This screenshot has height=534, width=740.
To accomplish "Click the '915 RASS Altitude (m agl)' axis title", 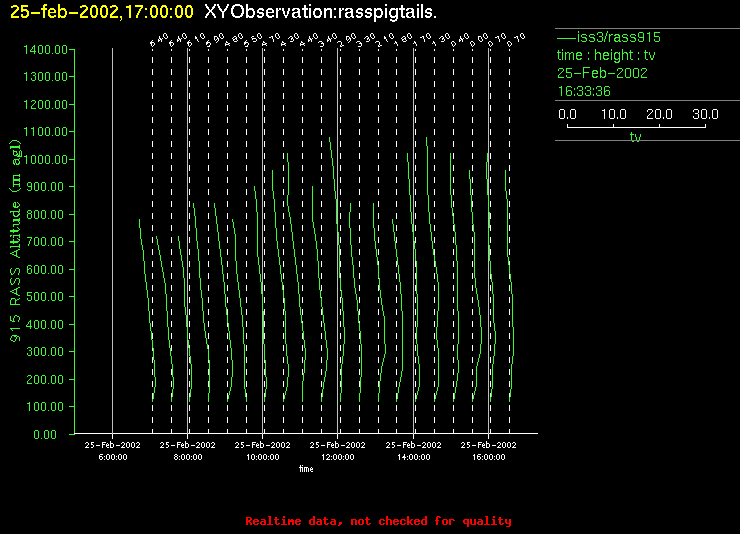I will 16,240.
